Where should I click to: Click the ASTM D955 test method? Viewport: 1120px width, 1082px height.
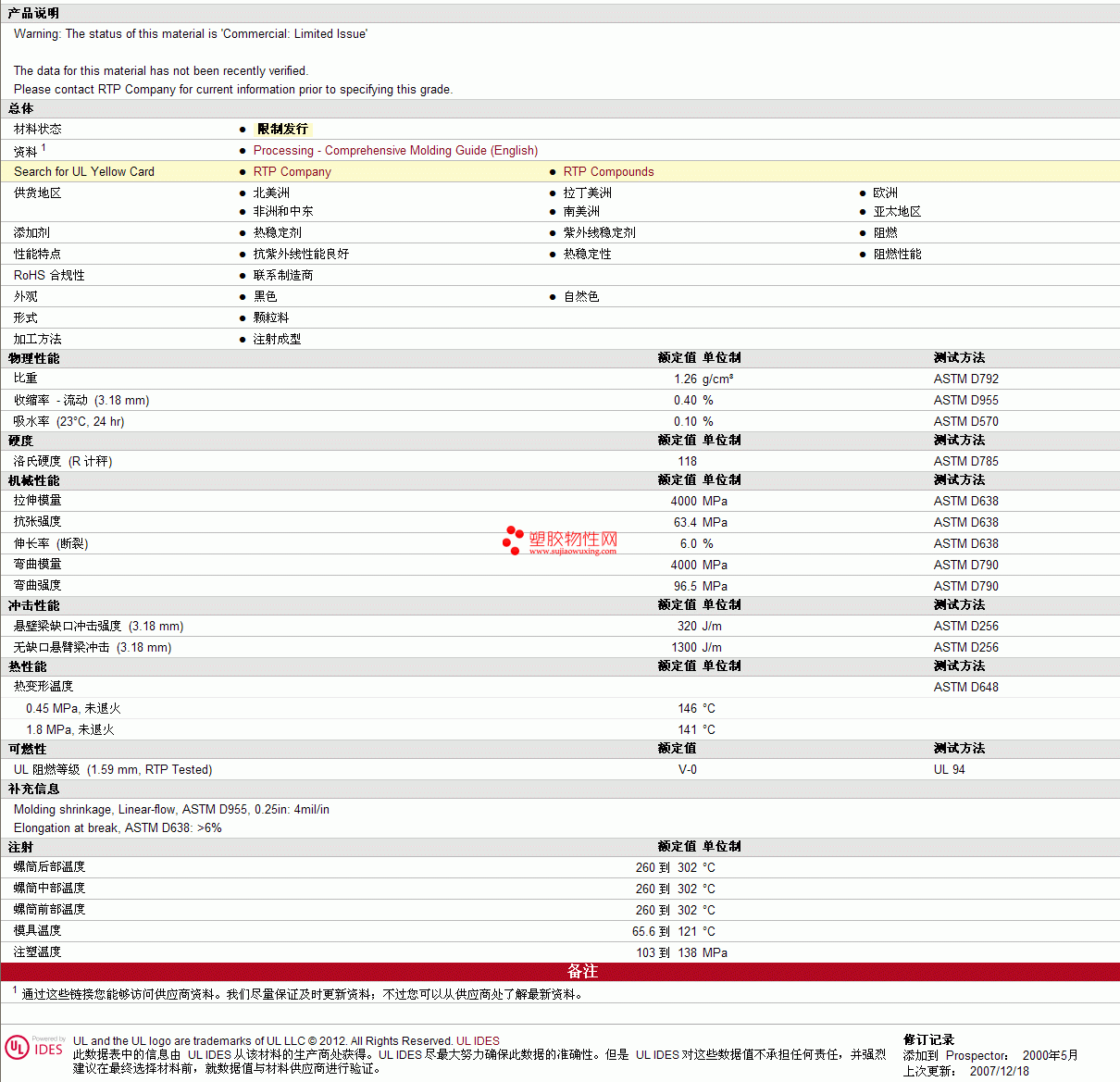pos(966,400)
